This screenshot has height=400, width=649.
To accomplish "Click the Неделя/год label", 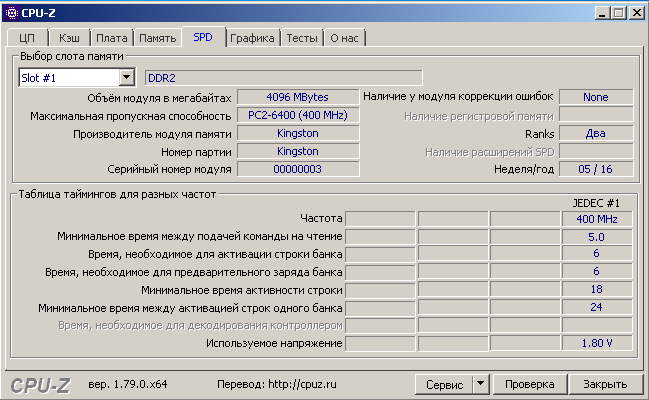I will click(x=524, y=169).
